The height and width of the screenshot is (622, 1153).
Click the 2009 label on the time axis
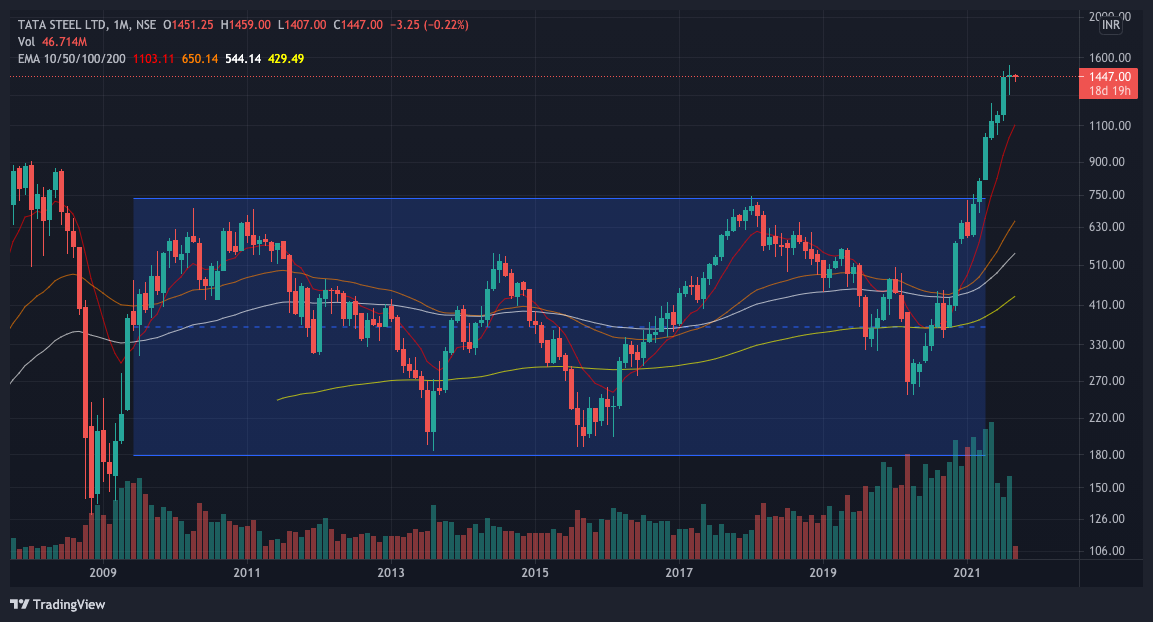(101, 572)
